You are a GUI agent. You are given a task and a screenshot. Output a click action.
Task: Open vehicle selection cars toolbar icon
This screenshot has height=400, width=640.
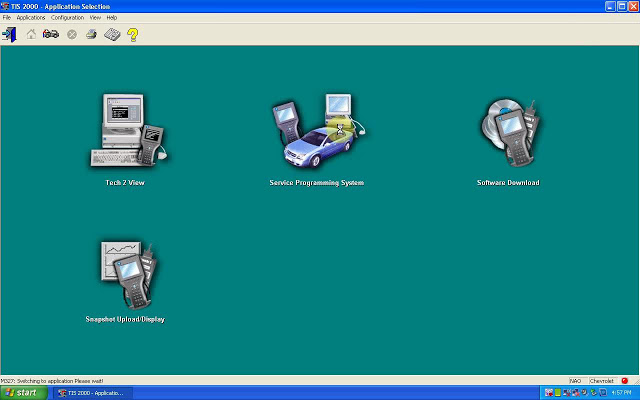[x=51, y=34]
